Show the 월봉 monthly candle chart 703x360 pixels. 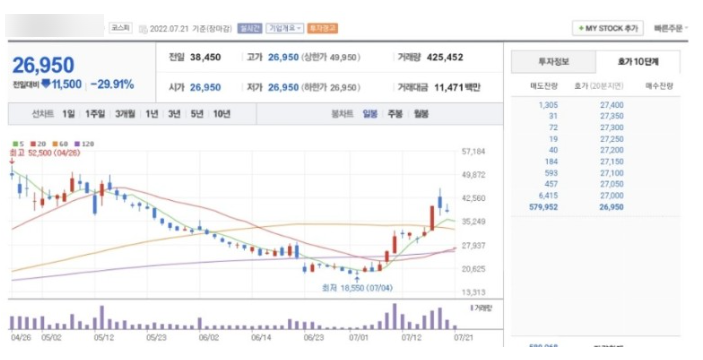pos(421,114)
